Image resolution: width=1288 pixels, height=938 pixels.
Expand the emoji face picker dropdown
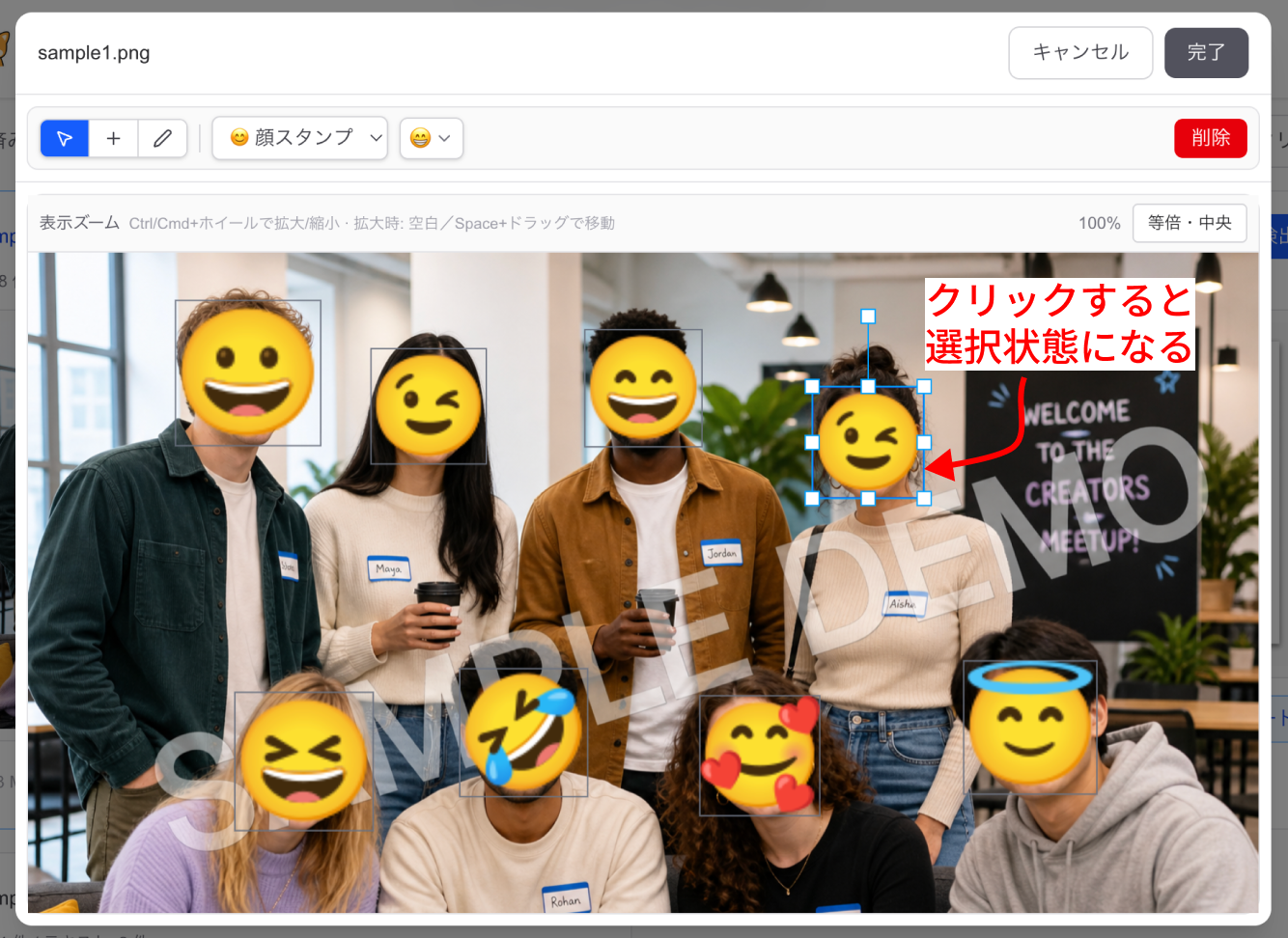click(x=431, y=138)
